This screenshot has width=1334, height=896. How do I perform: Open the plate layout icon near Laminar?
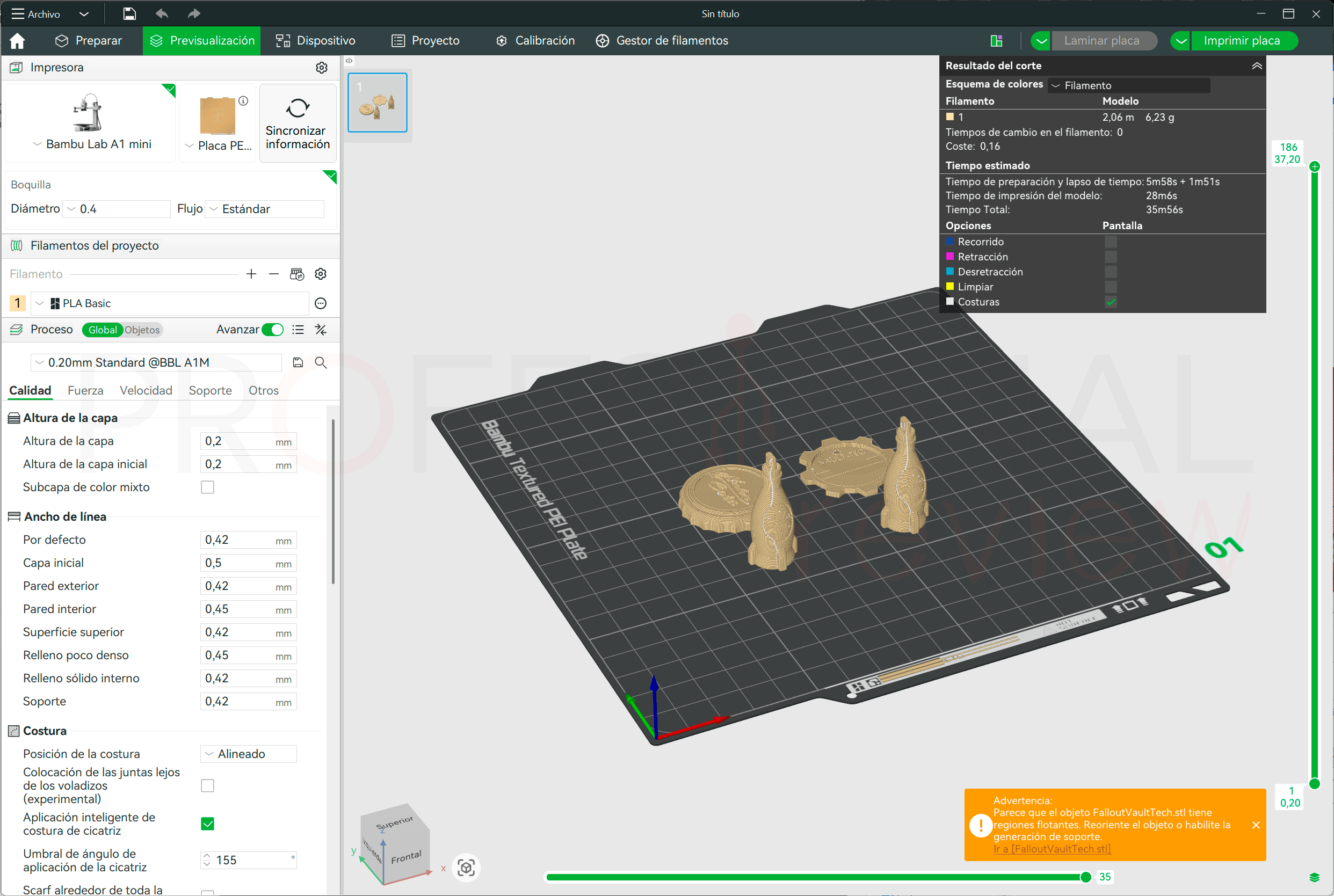coord(996,41)
